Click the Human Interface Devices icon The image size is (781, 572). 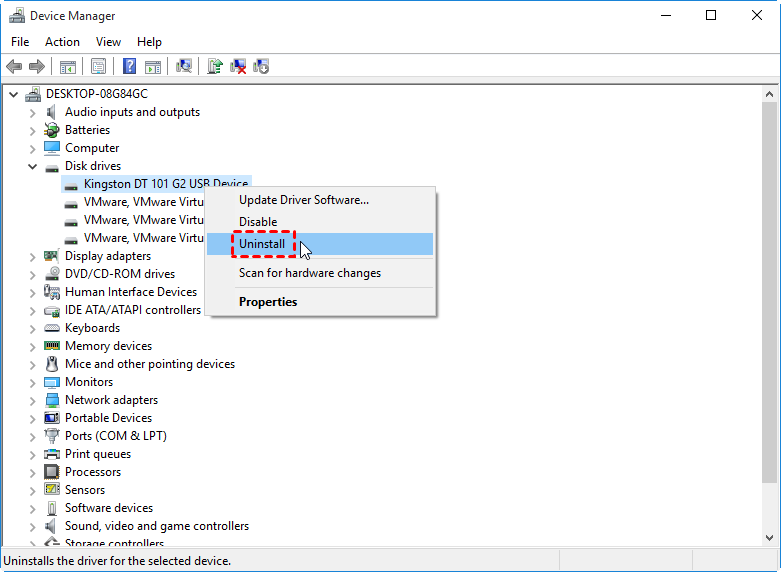point(52,292)
